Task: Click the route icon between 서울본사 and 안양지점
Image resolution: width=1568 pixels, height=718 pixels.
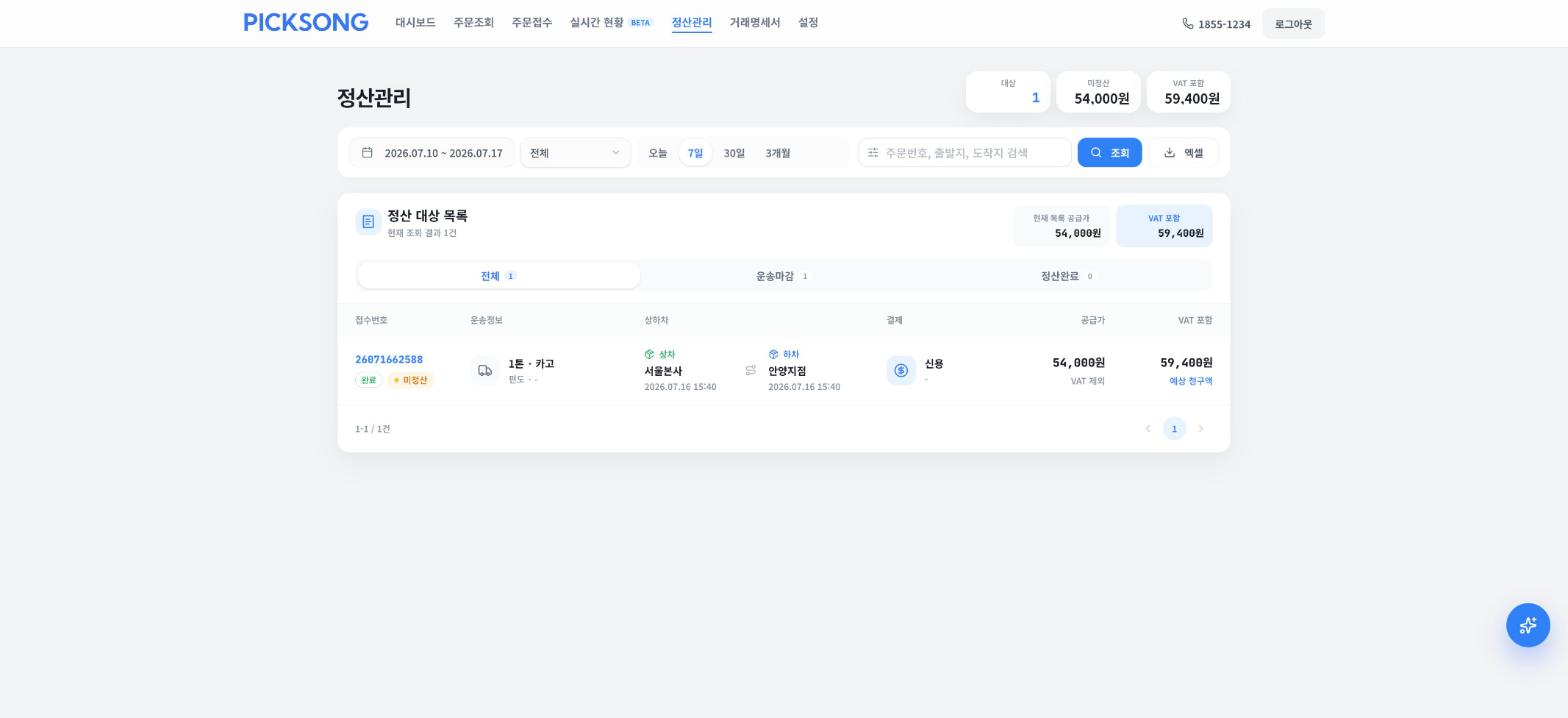Action: click(x=750, y=371)
